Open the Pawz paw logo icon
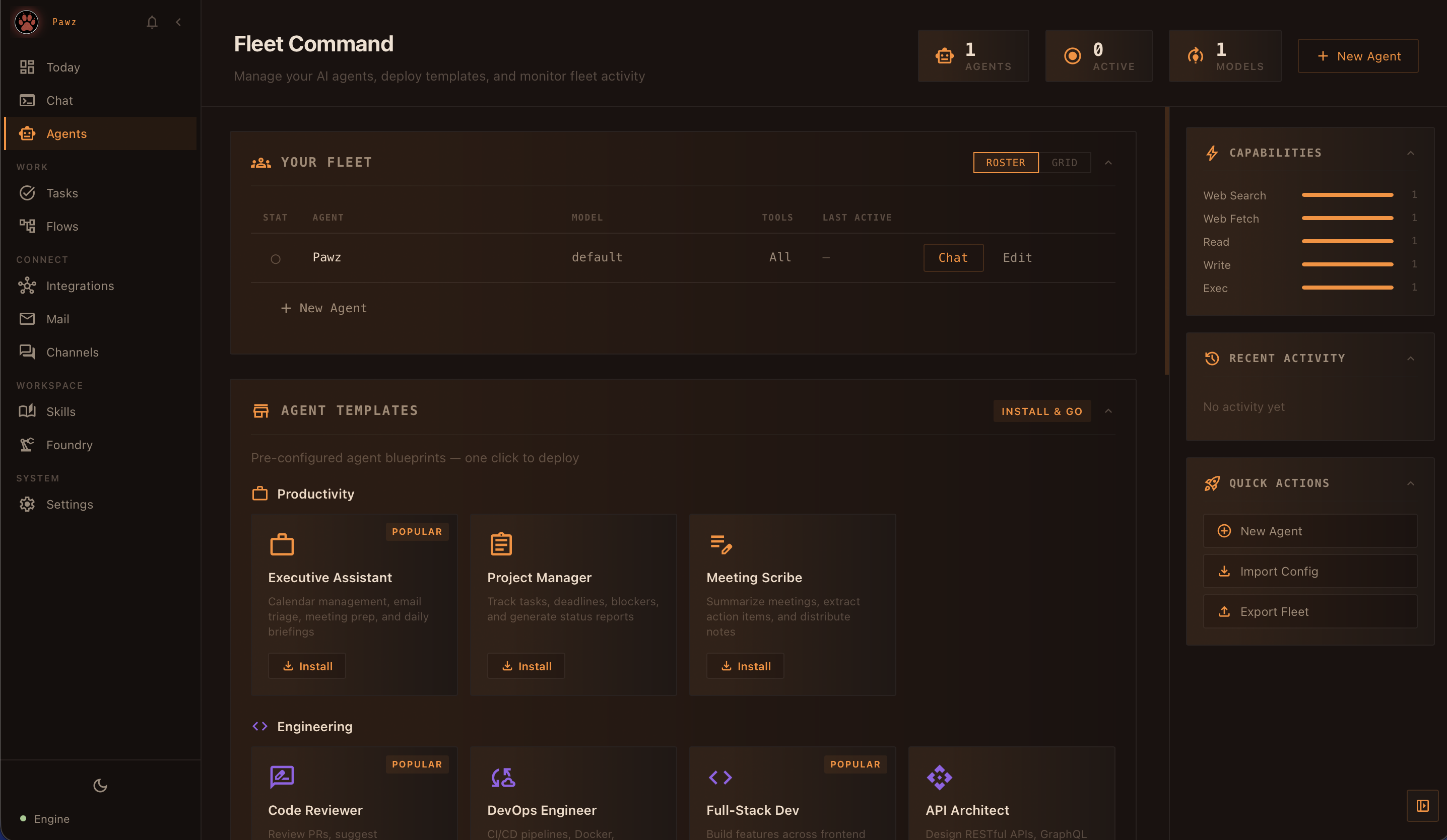 [x=26, y=22]
